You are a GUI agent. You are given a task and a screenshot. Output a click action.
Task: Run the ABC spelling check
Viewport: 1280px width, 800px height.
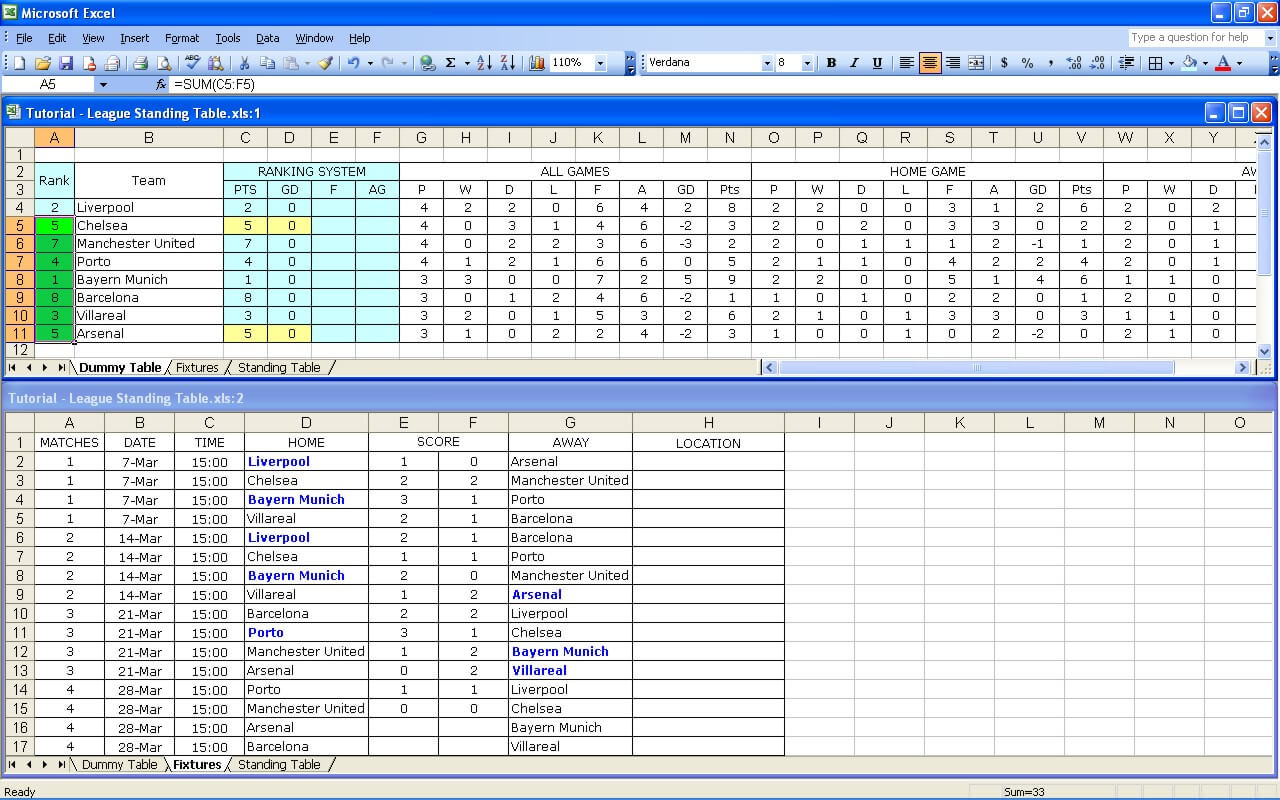coord(193,63)
